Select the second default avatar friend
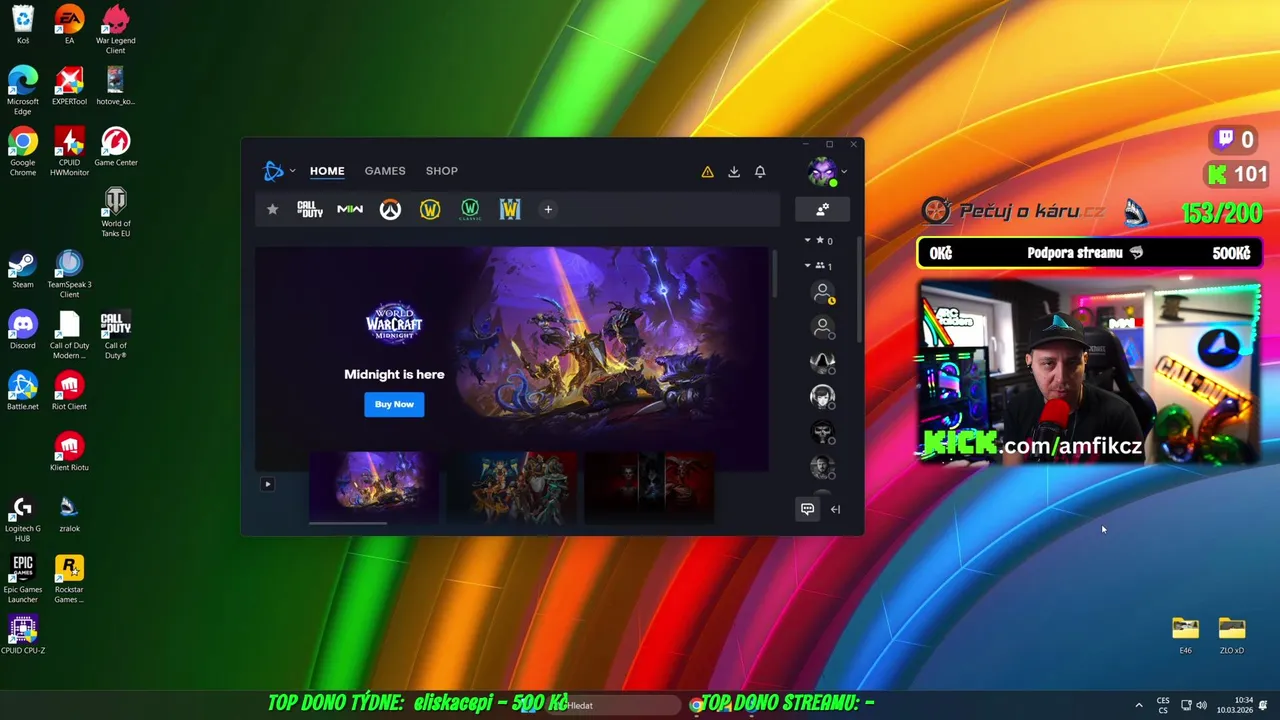 pos(822,327)
